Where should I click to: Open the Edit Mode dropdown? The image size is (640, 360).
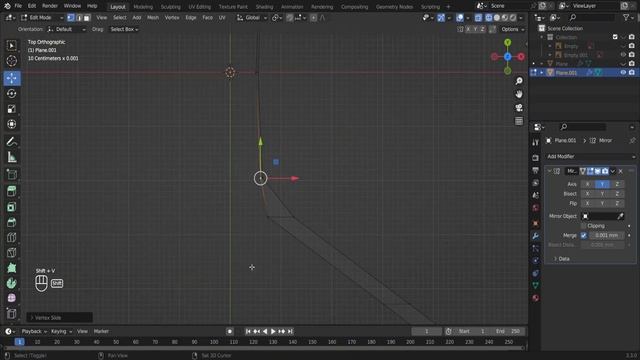coord(42,18)
